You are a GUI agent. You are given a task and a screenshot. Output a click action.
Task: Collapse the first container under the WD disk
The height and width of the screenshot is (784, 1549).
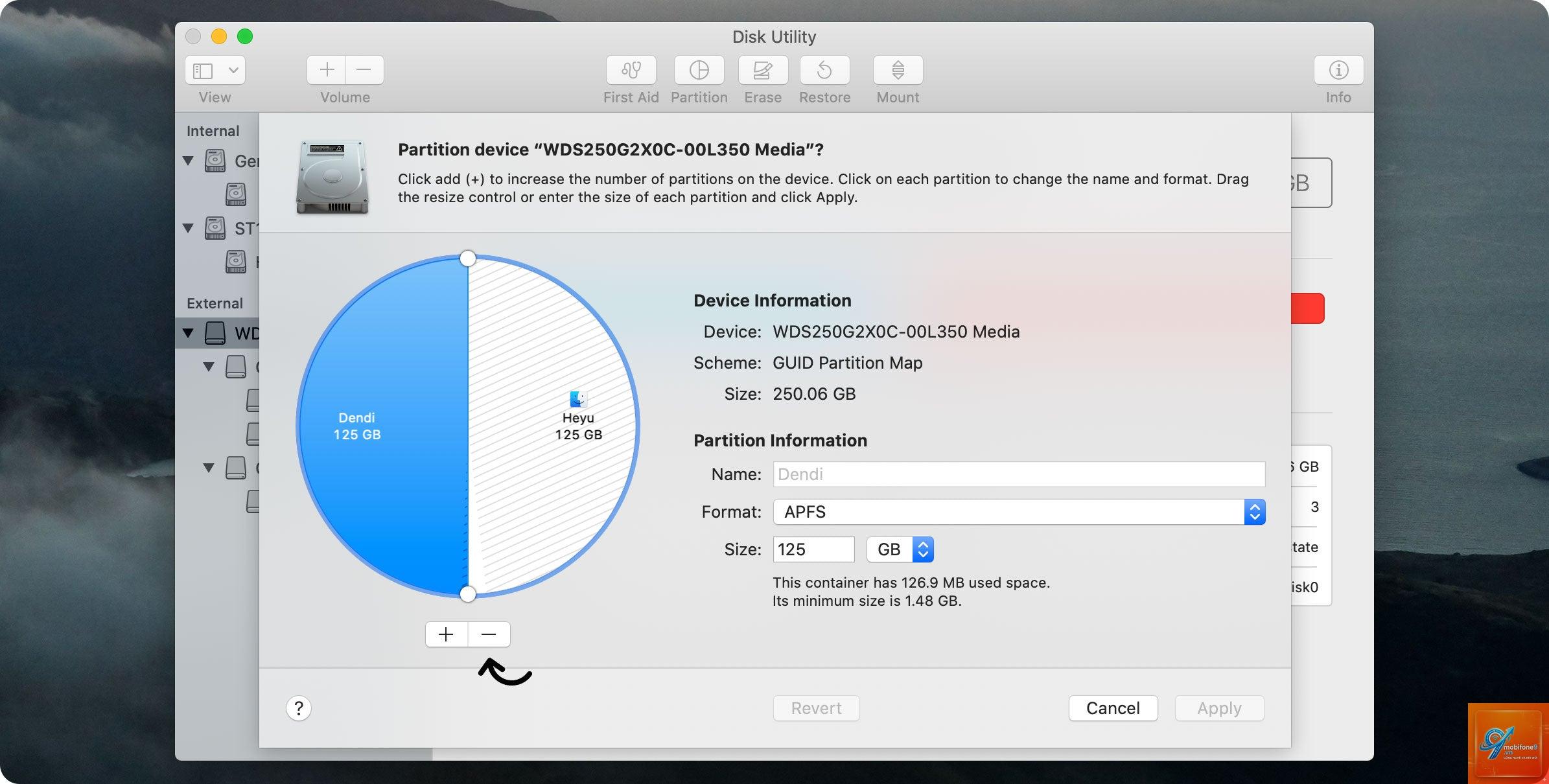click(209, 367)
